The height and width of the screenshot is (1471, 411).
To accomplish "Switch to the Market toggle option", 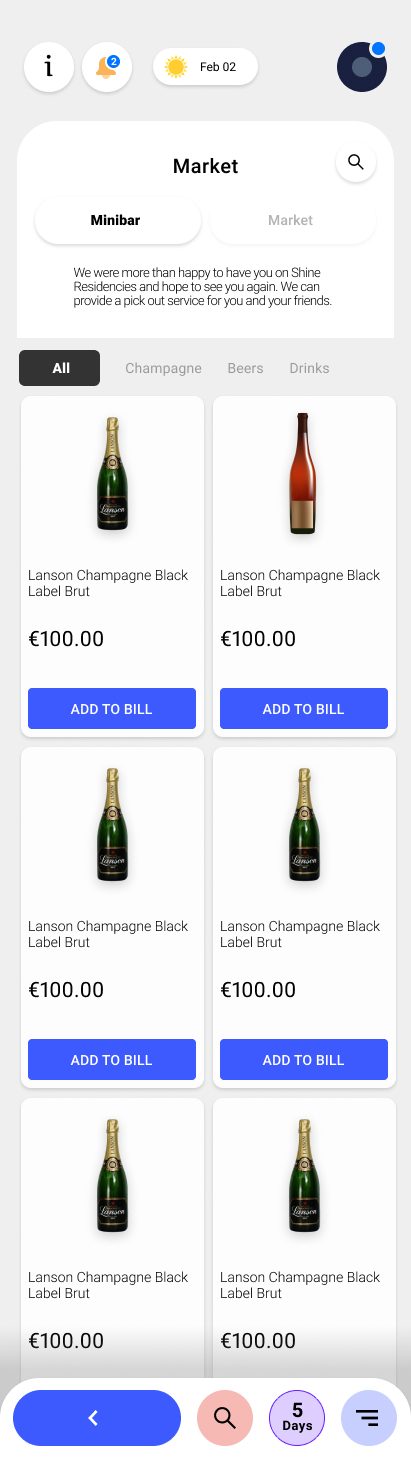I will point(292,220).
